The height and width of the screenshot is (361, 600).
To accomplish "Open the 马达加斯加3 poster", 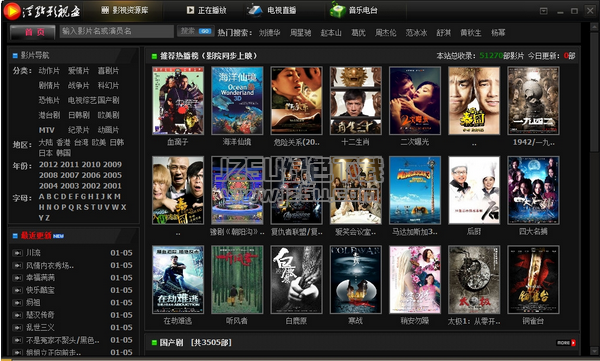I will 415,190.
